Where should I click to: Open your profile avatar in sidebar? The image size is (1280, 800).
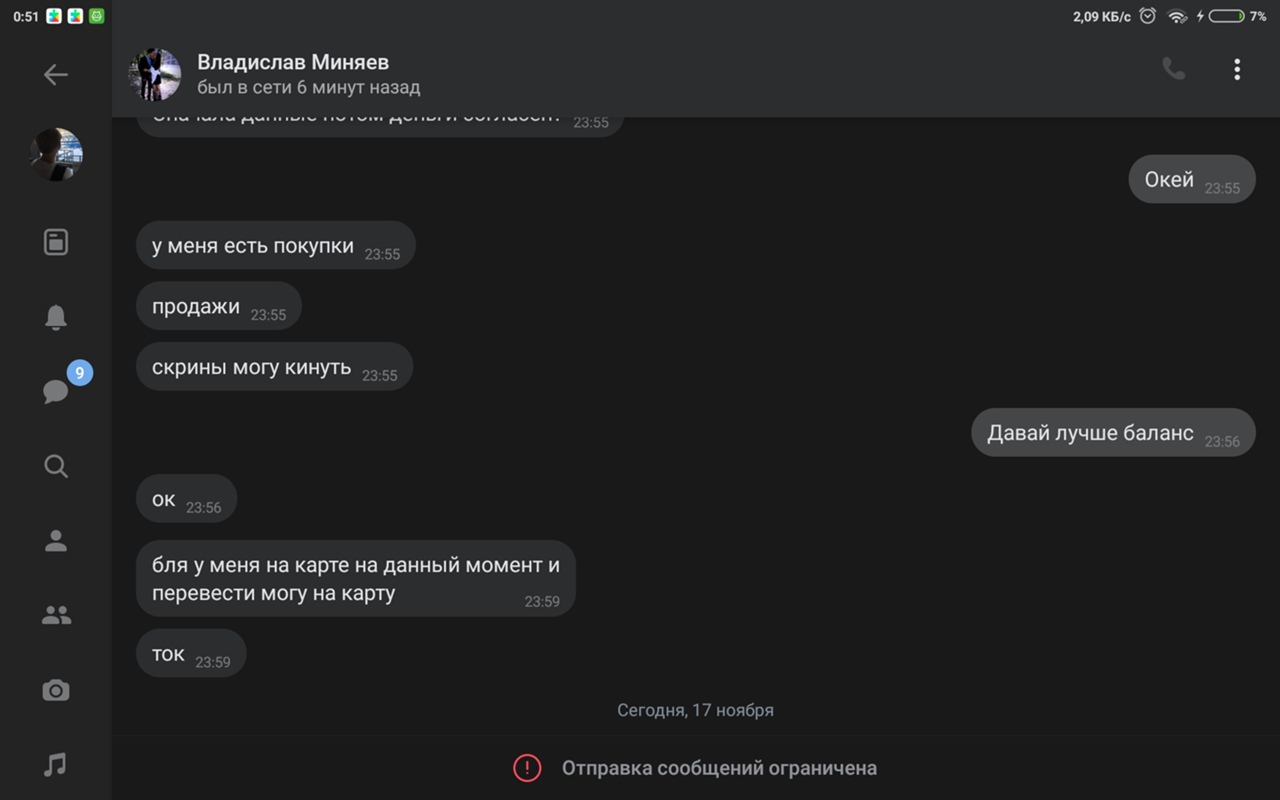tap(56, 155)
